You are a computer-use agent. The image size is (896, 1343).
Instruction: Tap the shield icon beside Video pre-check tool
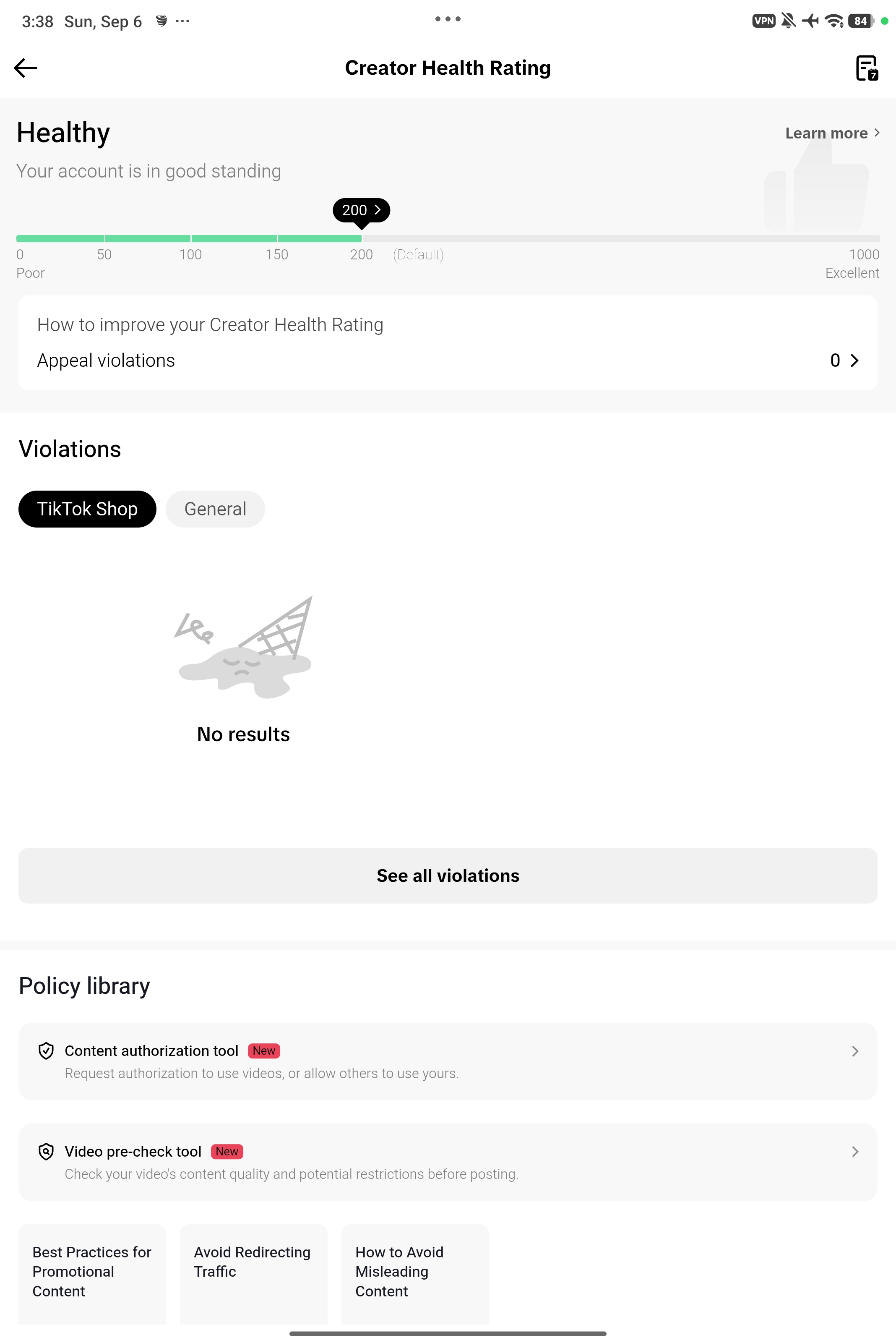click(x=46, y=1151)
